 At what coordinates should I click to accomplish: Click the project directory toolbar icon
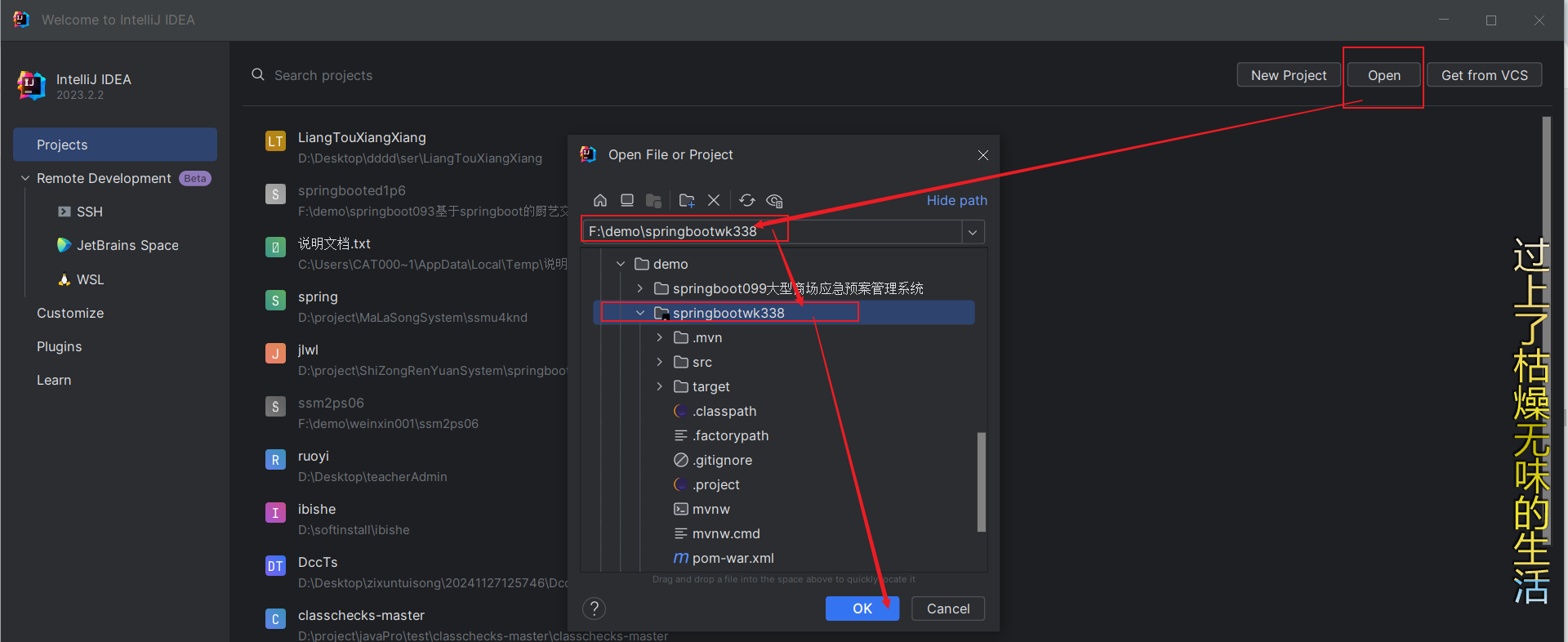point(654,200)
